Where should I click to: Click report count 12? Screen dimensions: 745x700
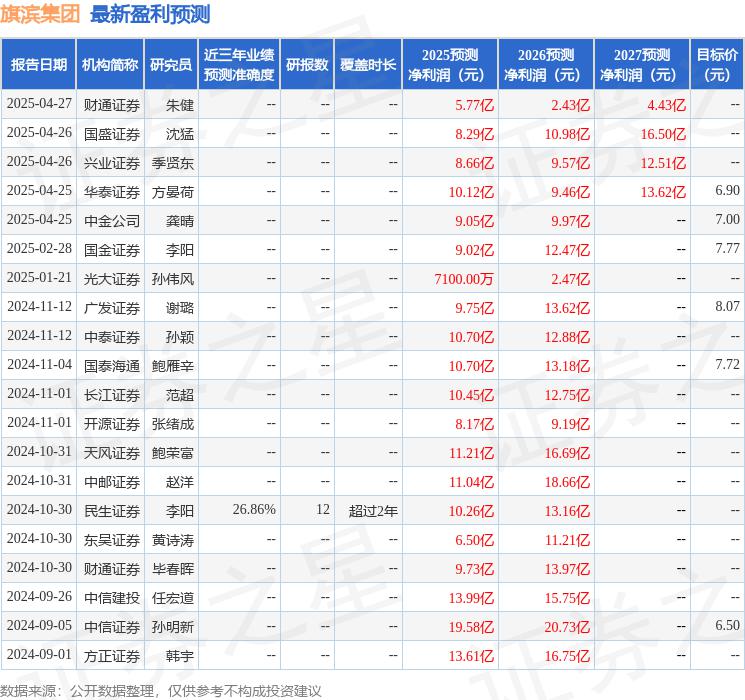pyautogui.click(x=323, y=509)
